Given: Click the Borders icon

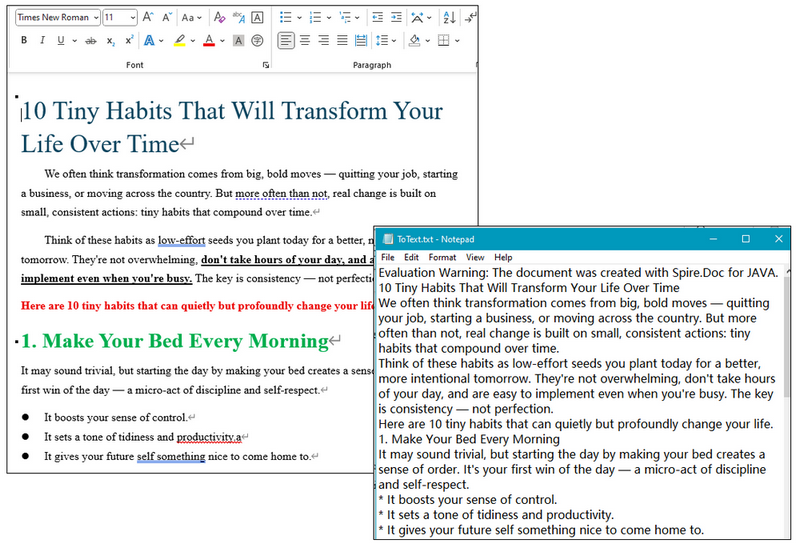Looking at the screenshot, I should coord(444,40).
